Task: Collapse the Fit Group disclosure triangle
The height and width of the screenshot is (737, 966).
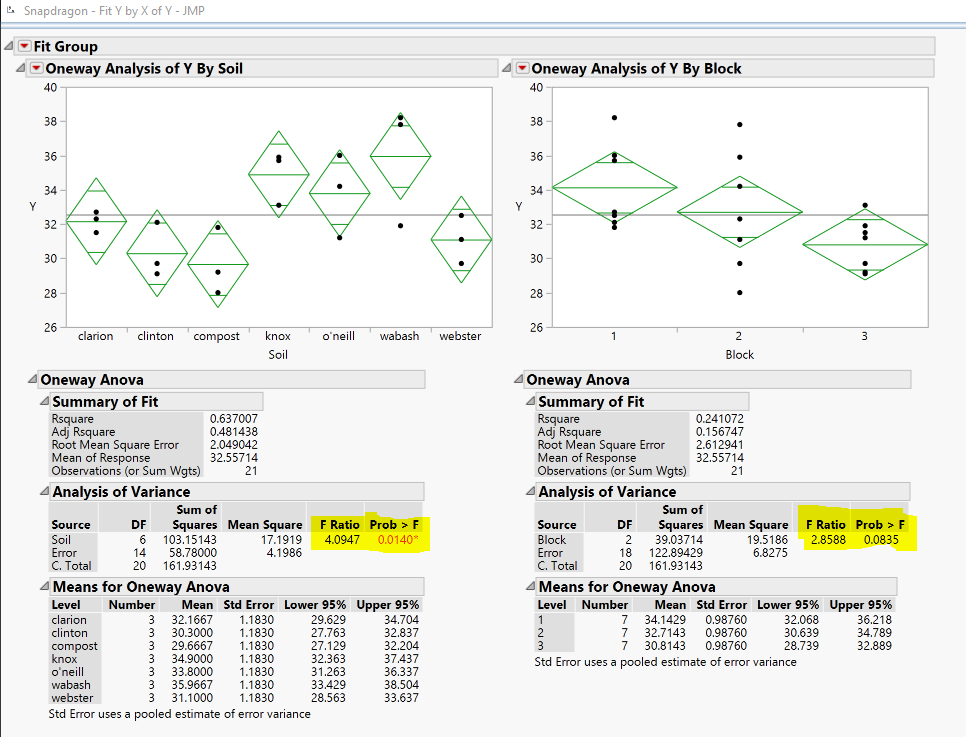Action: click(x=10, y=46)
